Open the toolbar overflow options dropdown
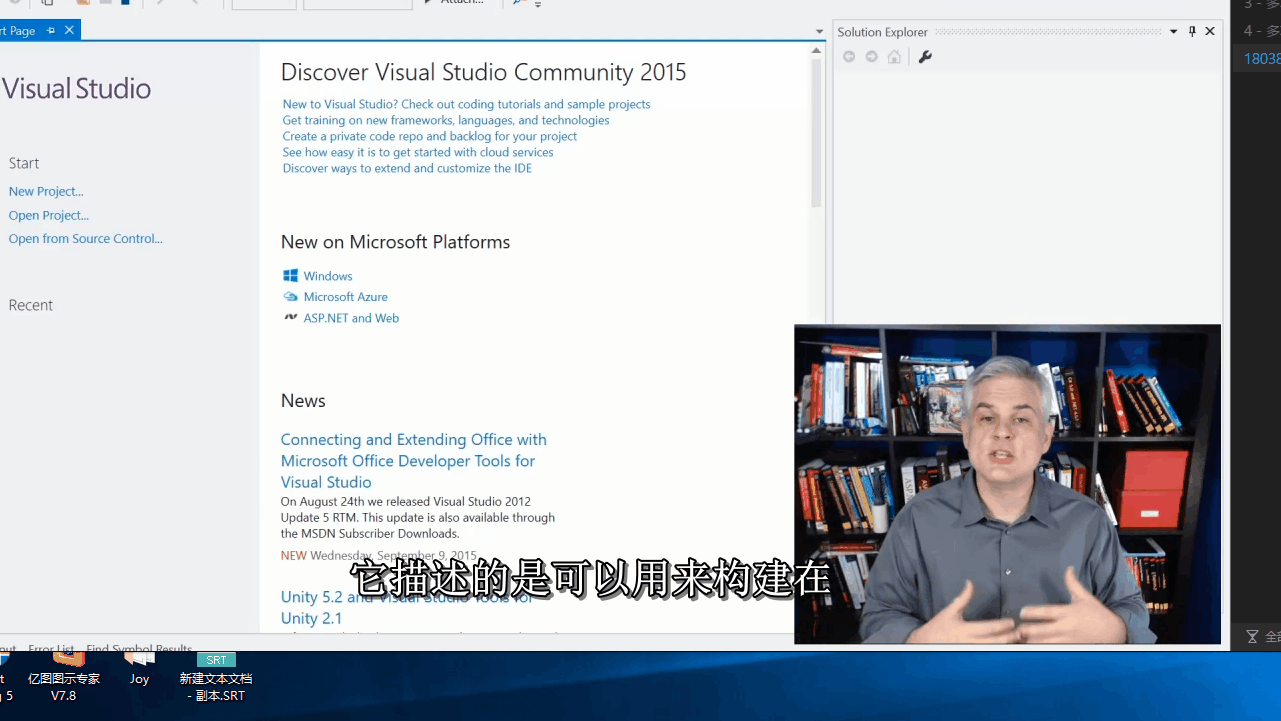1281x721 pixels. pos(538,4)
